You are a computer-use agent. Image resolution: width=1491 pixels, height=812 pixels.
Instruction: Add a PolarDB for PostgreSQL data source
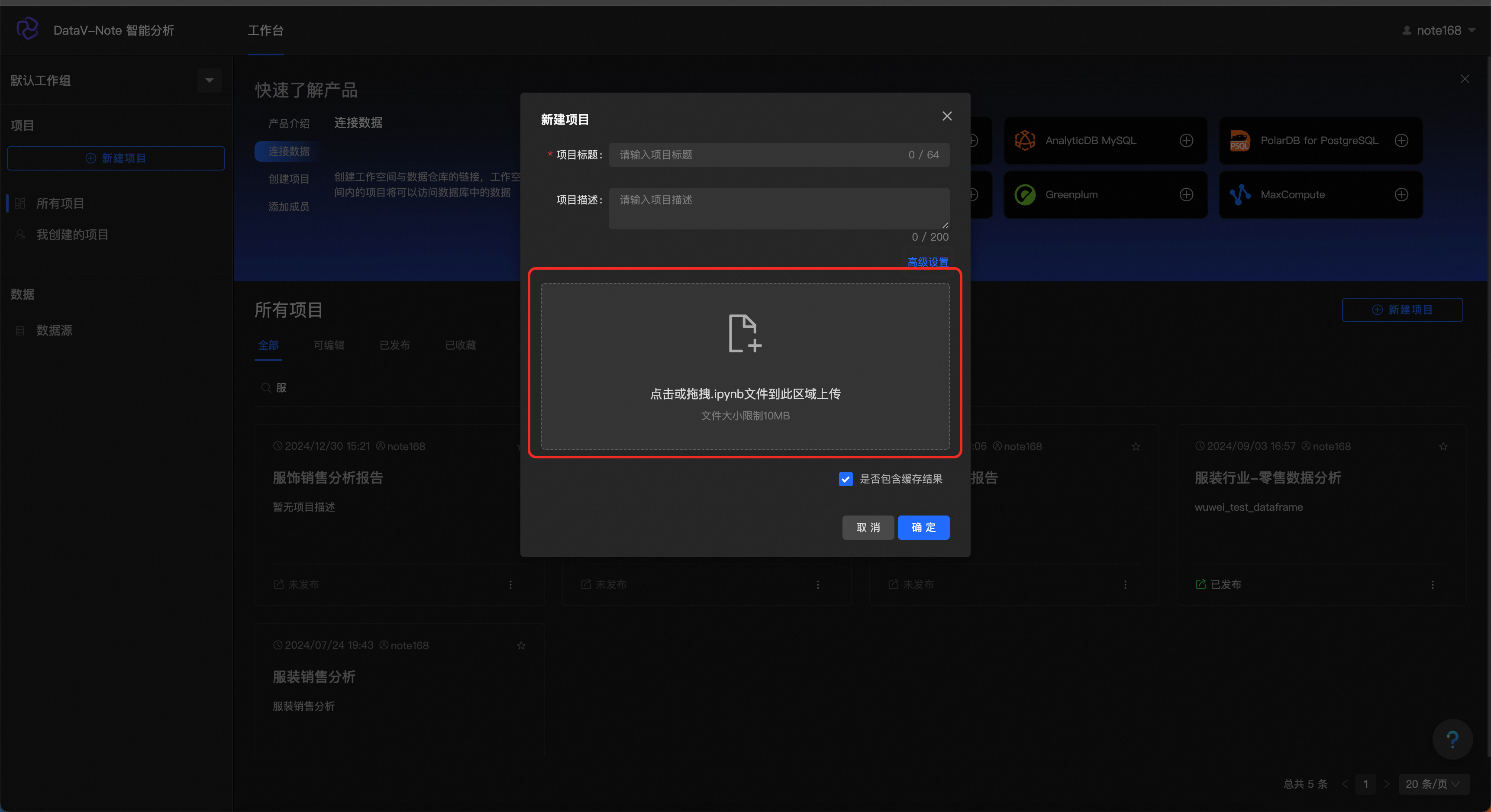tap(1401, 140)
